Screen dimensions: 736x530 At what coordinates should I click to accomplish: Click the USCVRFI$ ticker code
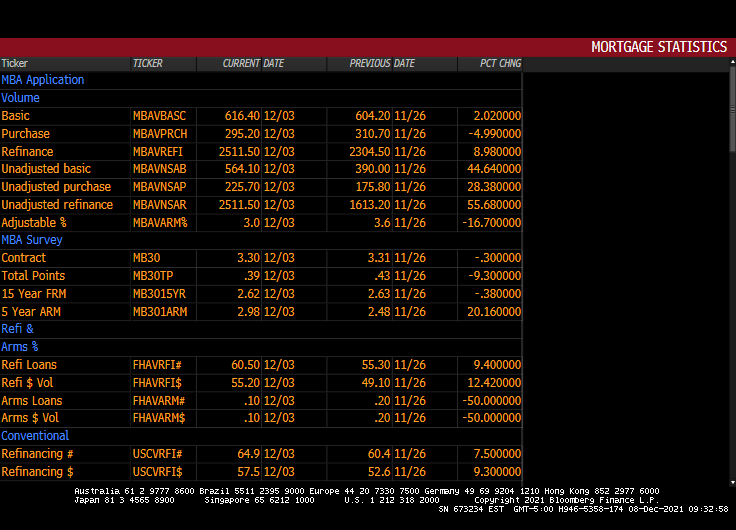pos(158,472)
